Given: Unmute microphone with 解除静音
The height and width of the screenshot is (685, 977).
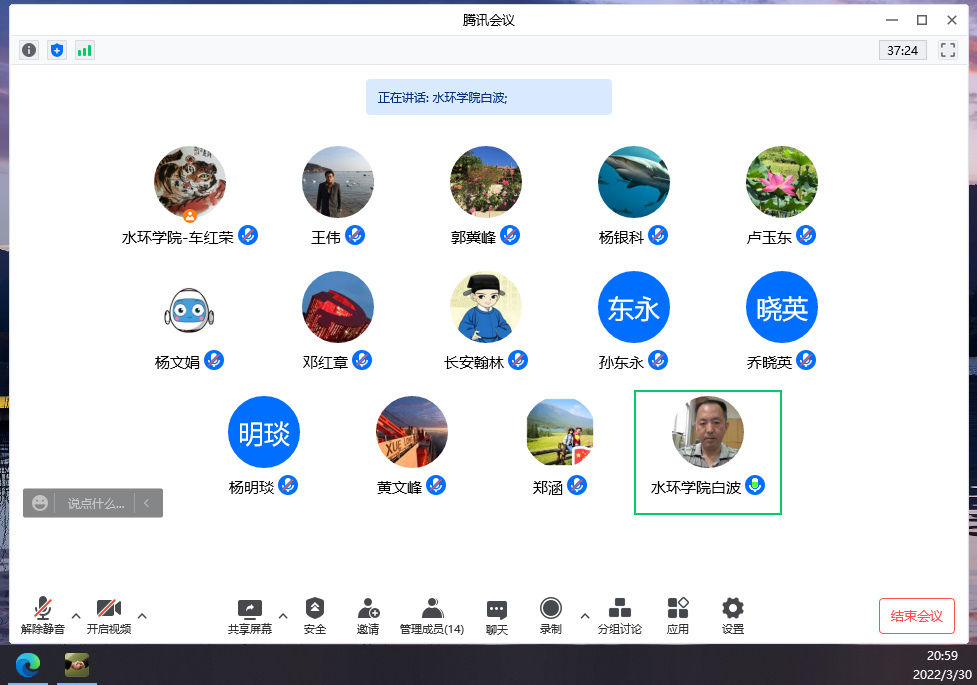Looking at the screenshot, I should click(43, 615).
